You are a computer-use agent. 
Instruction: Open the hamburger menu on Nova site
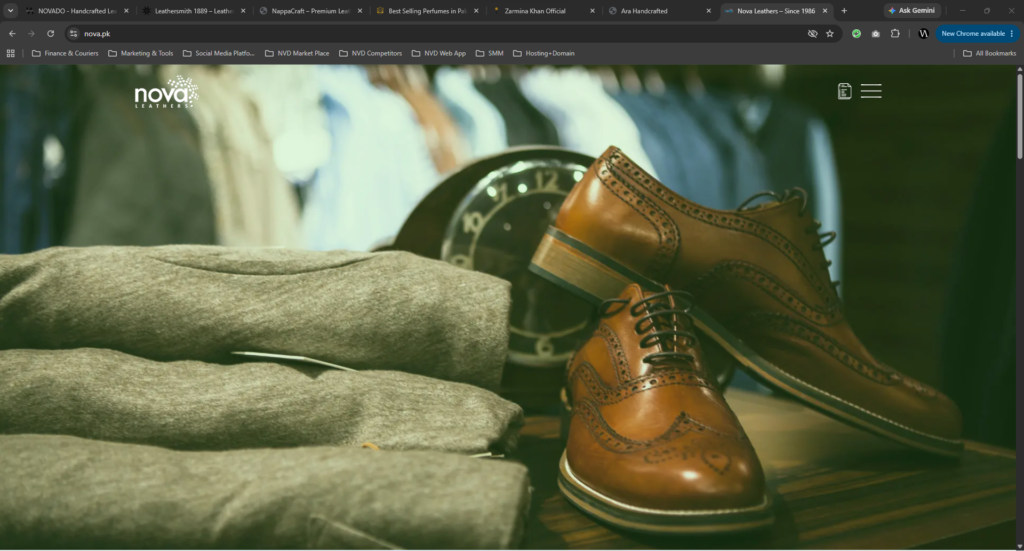pos(871,91)
